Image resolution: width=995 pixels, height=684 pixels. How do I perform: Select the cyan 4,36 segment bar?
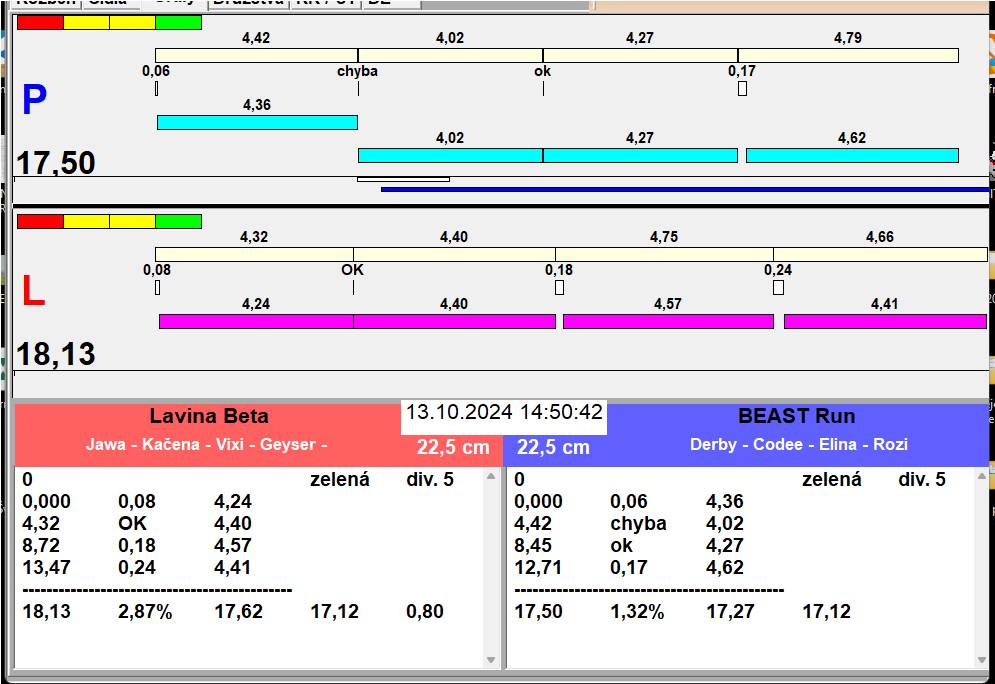click(257, 122)
